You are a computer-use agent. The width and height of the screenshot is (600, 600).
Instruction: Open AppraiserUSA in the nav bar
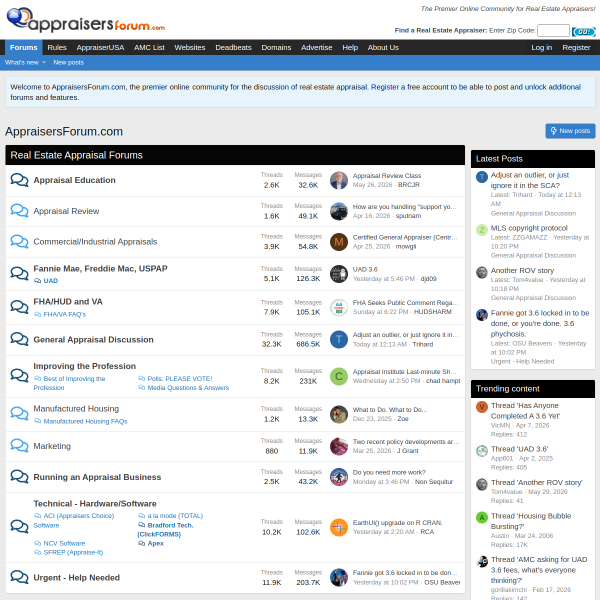pos(100,47)
